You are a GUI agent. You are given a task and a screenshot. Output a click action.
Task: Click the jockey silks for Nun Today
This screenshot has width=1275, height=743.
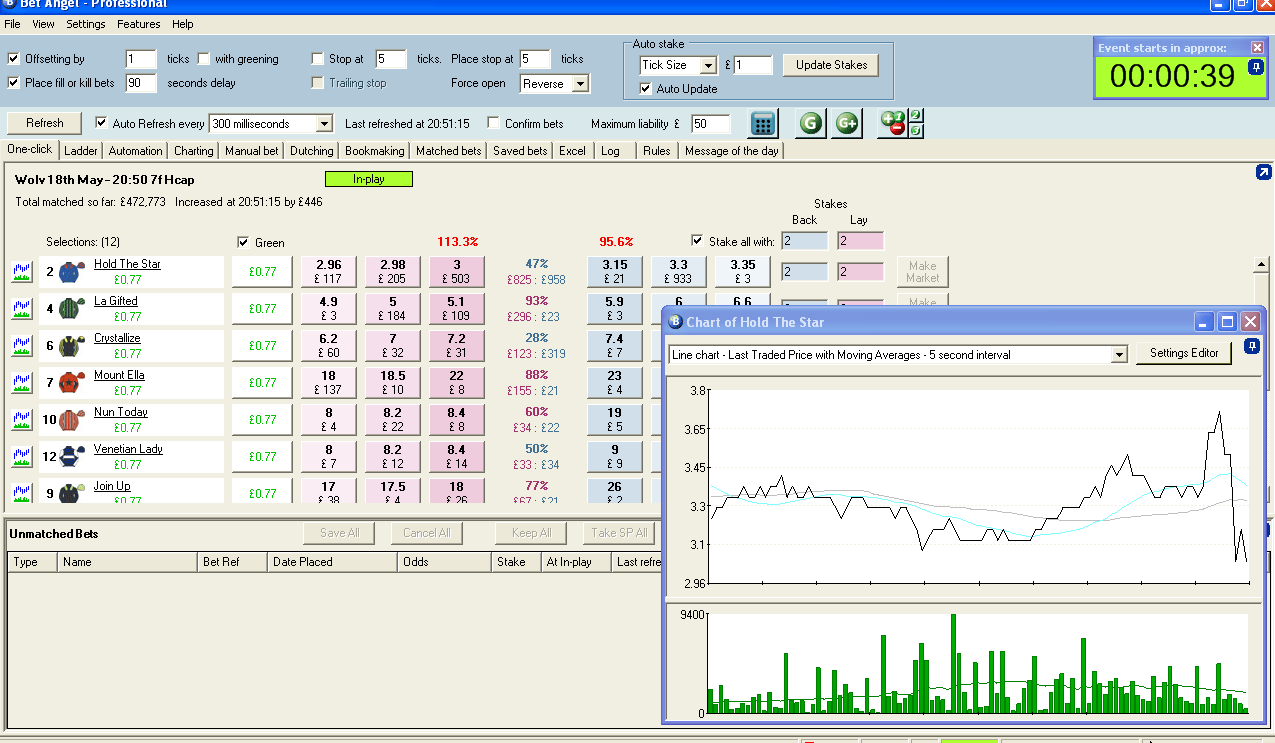70,420
